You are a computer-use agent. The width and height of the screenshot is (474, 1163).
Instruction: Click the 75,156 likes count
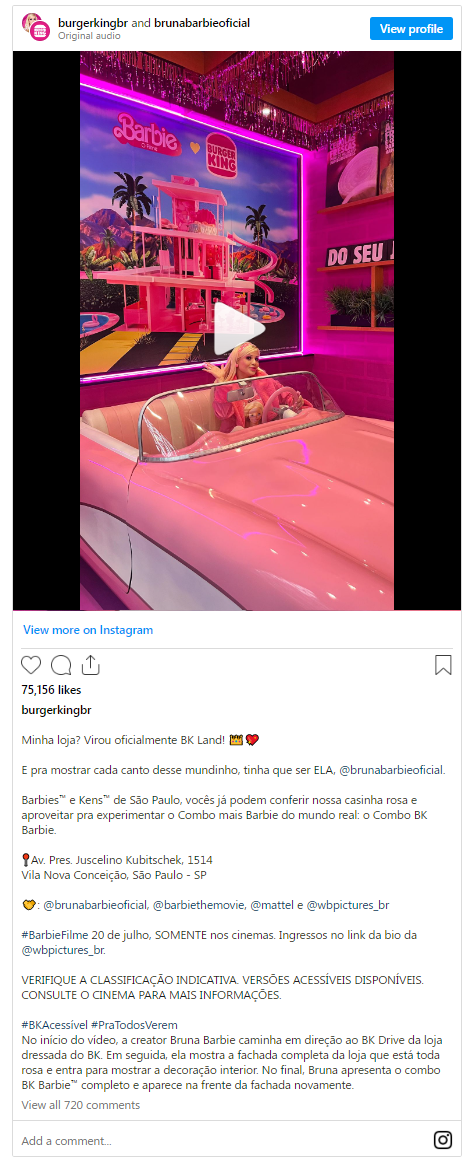coord(51,690)
